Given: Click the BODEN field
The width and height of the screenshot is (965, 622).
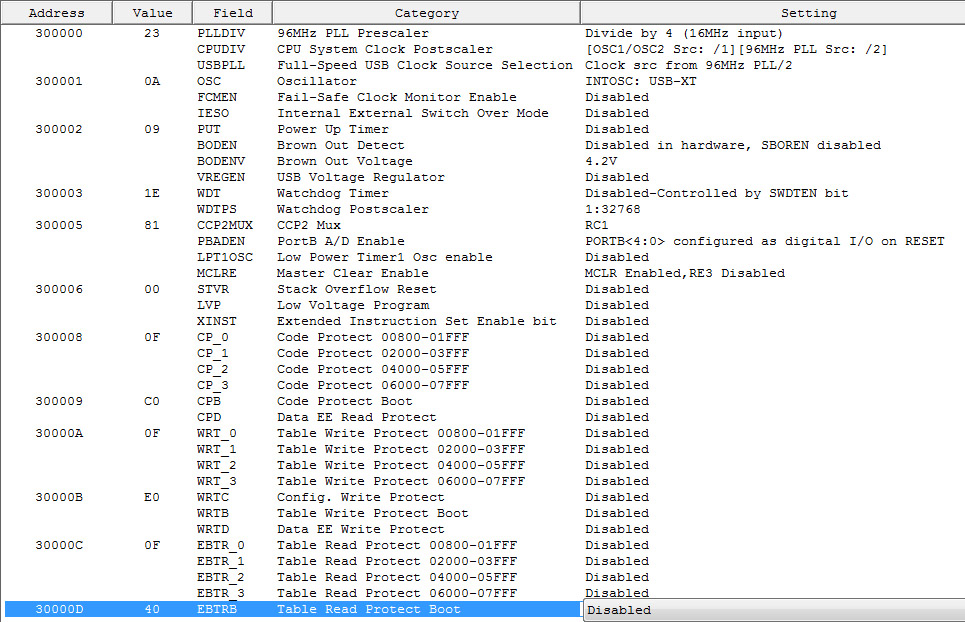Looking at the screenshot, I should [217, 145].
